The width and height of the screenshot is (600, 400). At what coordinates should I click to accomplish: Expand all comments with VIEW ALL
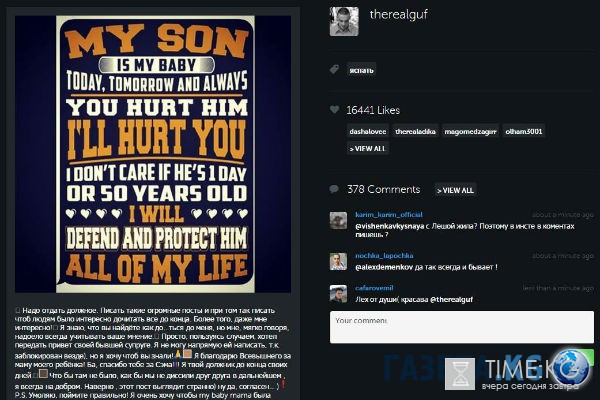(455, 190)
